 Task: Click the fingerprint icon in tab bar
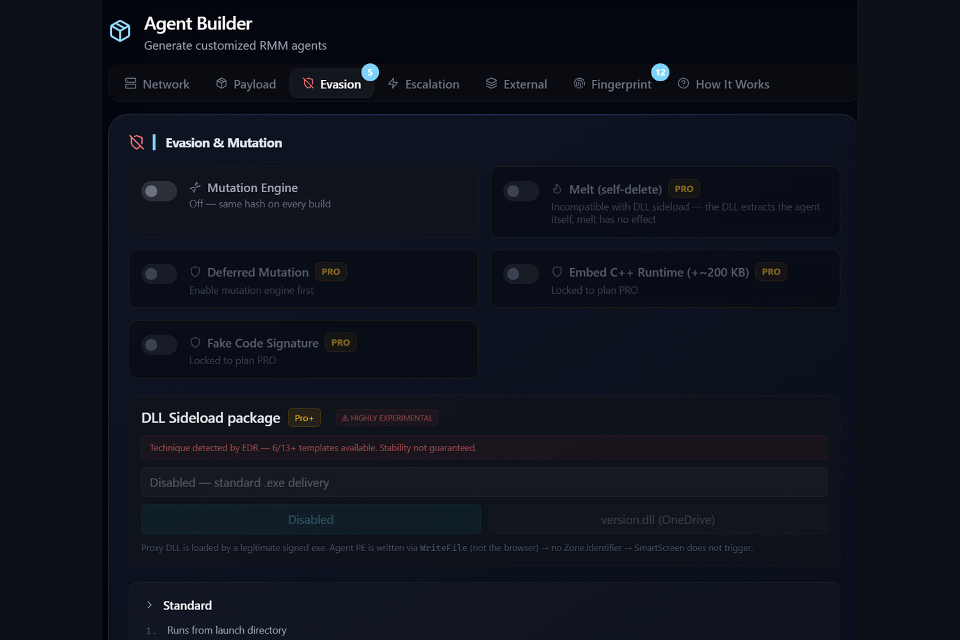(579, 83)
